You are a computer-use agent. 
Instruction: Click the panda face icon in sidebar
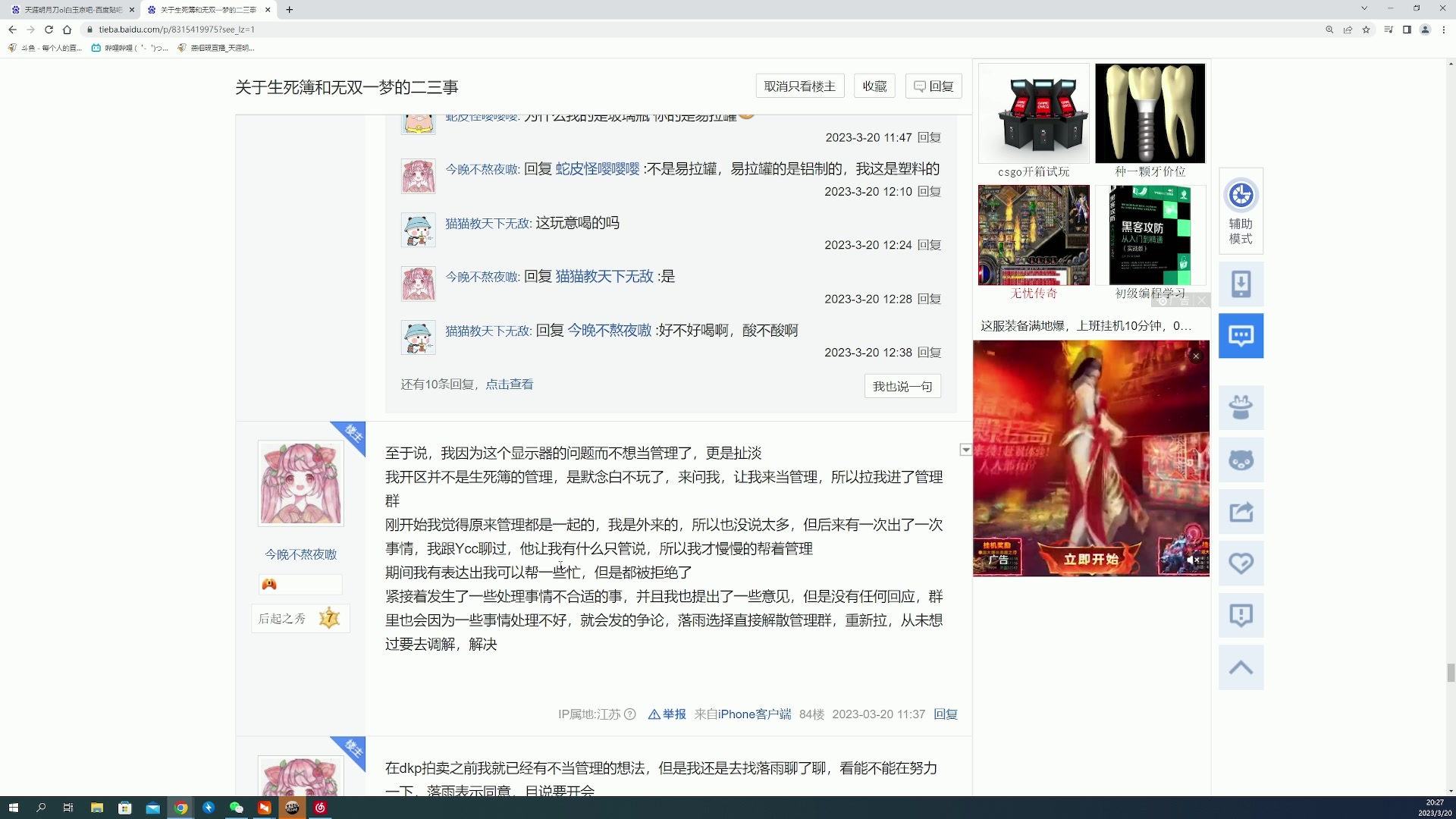(x=1241, y=460)
